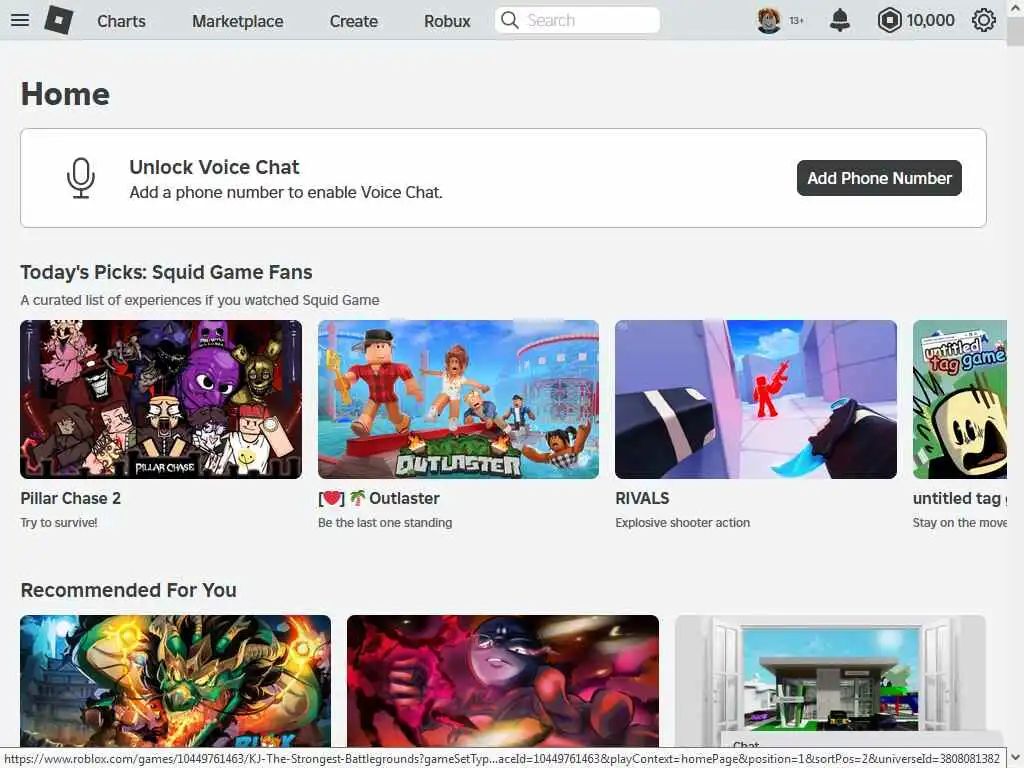Click the Unlock Voice Chat heading
Image resolution: width=1024 pixels, height=768 pixels.
tap(214, 167)
